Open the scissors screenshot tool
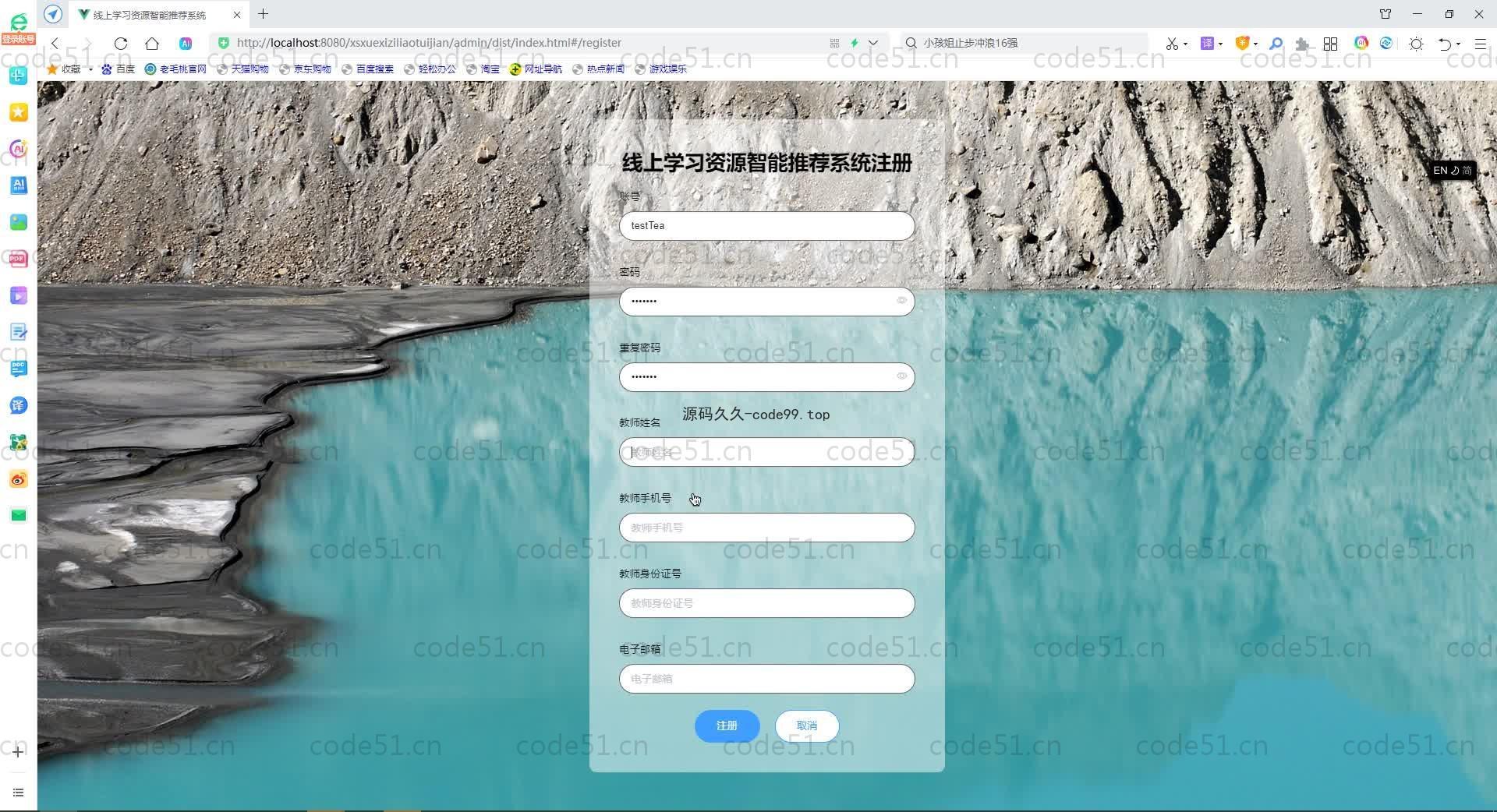The width and height of the screenshot is (1497, 812). (x=1171, y=44)
